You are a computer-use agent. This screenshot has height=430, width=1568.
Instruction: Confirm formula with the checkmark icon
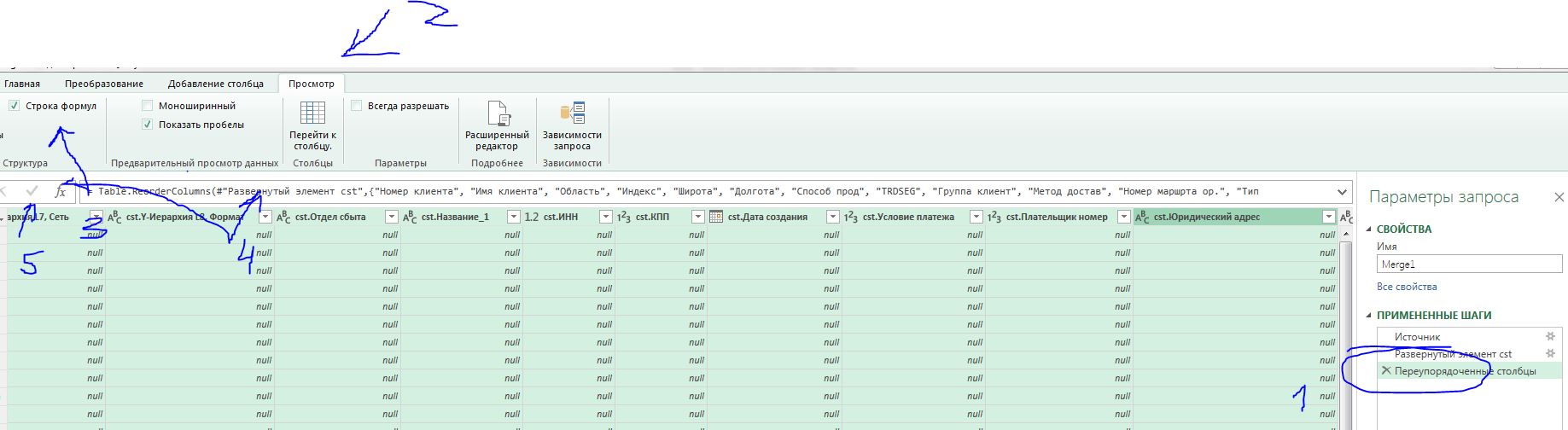pos(32,192)
